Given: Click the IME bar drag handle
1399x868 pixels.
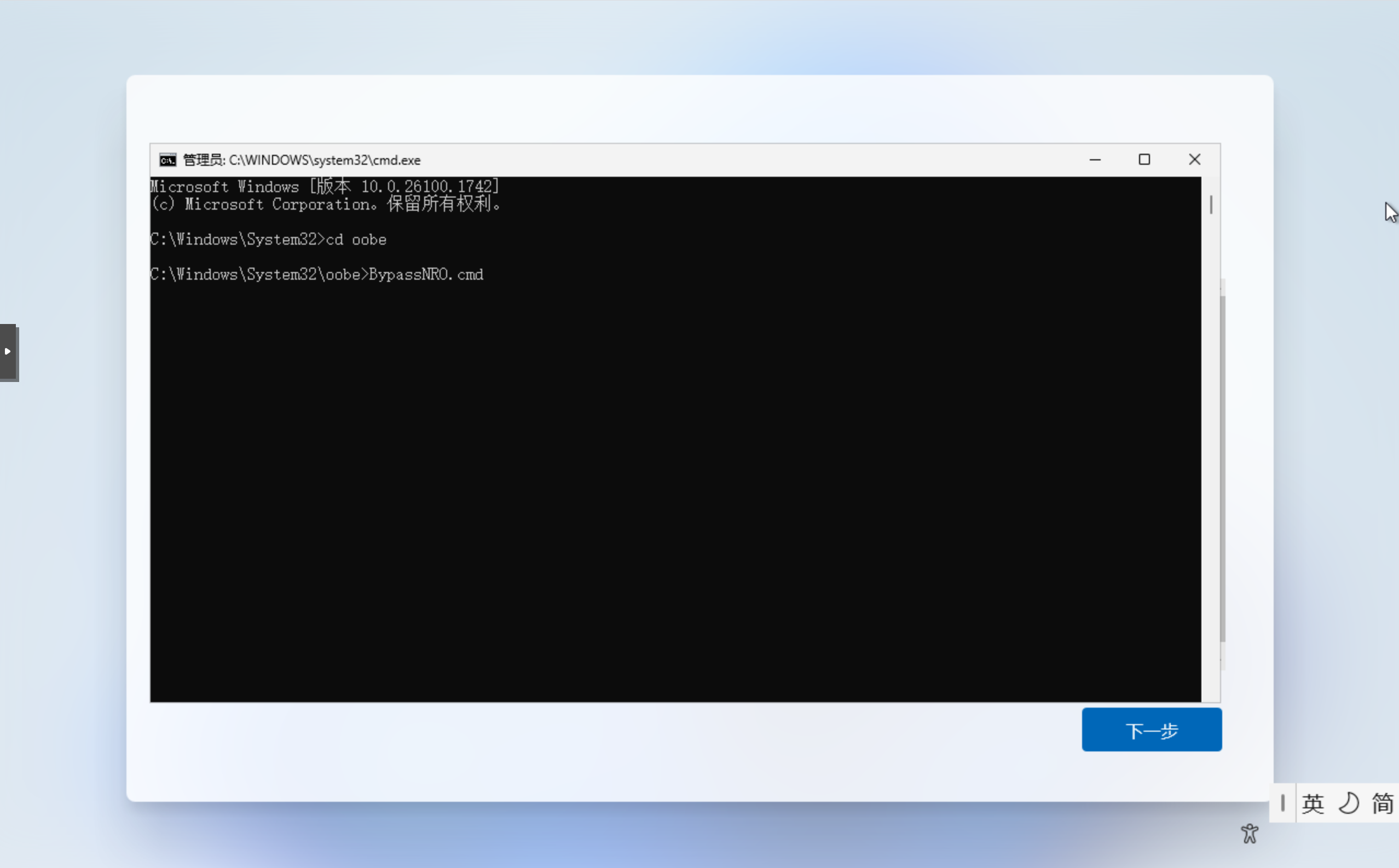Looking at the screenshot, I should [x=1282, y=803].
